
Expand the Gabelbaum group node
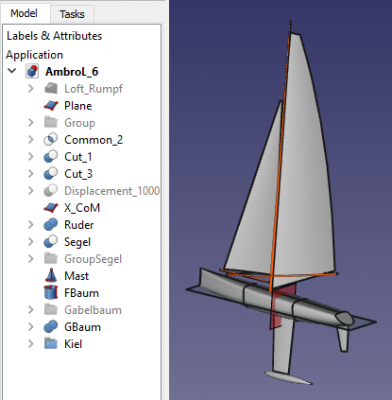tap(31, 309)
